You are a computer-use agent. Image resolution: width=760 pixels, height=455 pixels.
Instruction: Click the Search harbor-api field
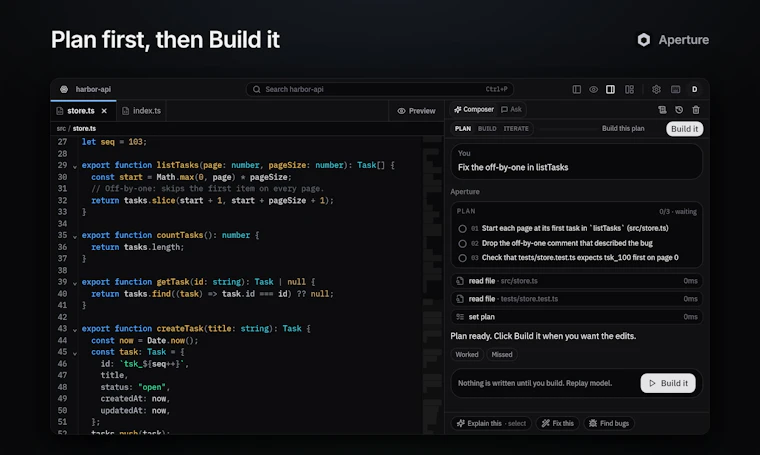[x=380, y=89]
